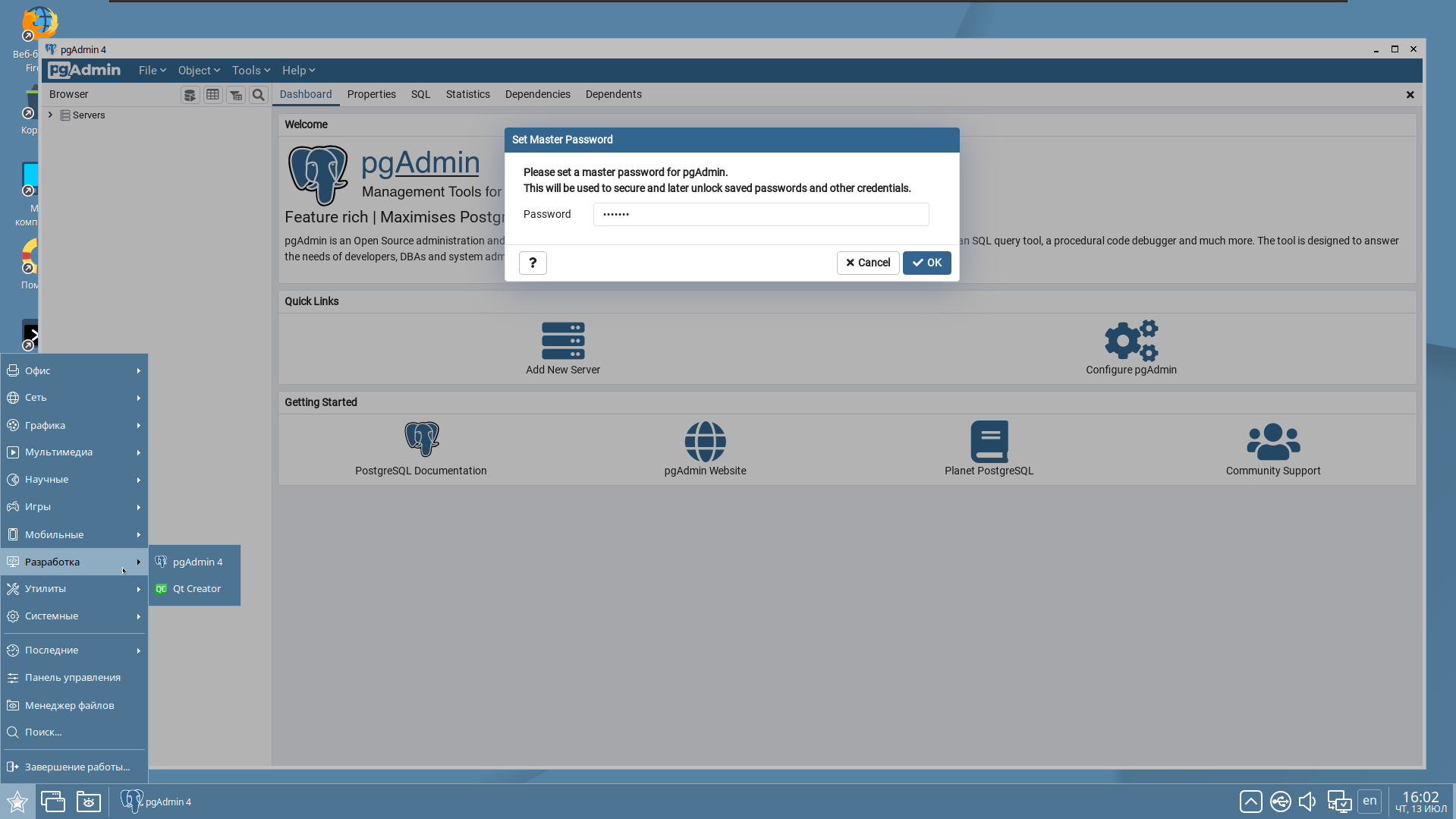Expand the Научные menu category

[74, 480]
